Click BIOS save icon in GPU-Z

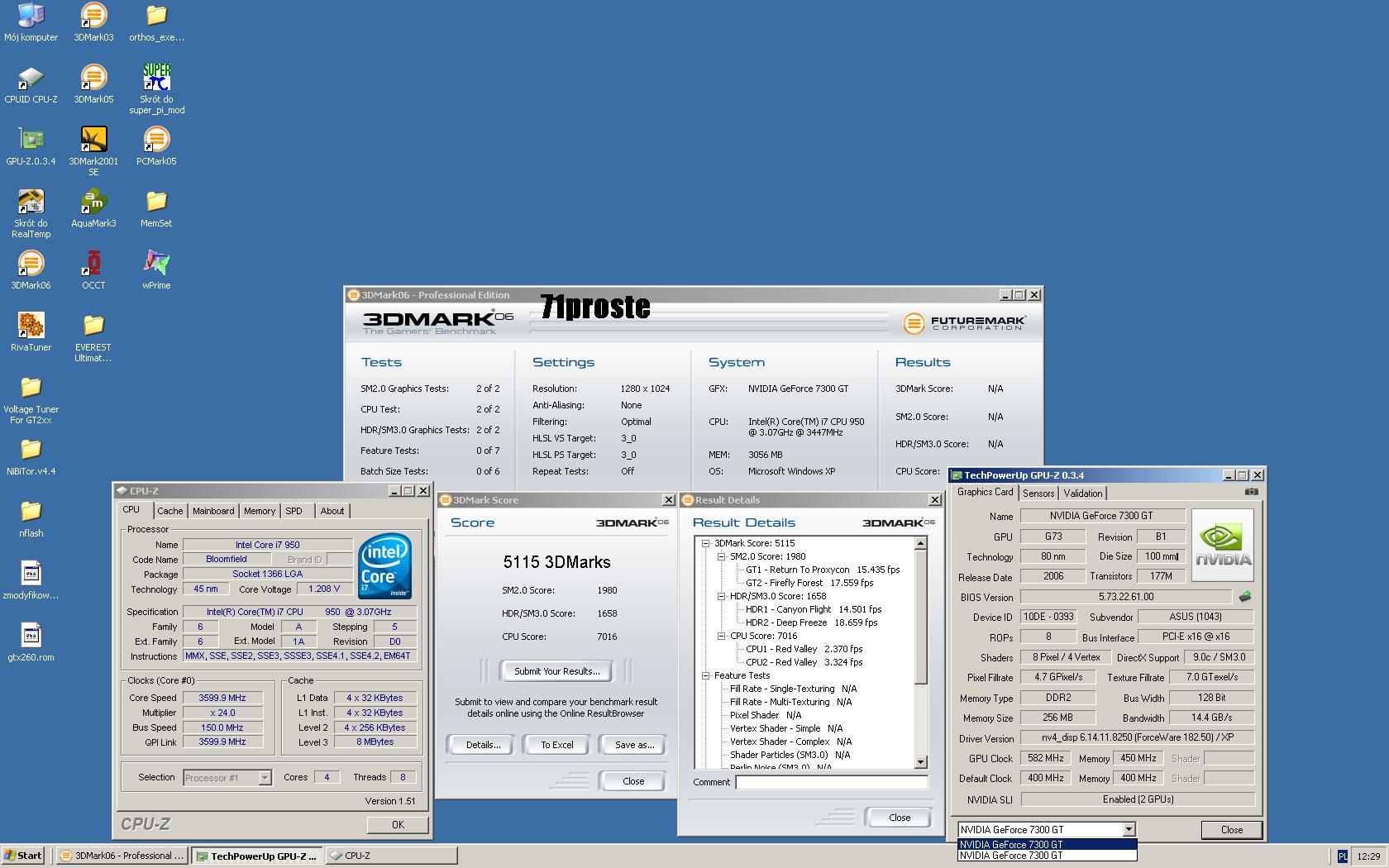click(x=1245, y=596)
